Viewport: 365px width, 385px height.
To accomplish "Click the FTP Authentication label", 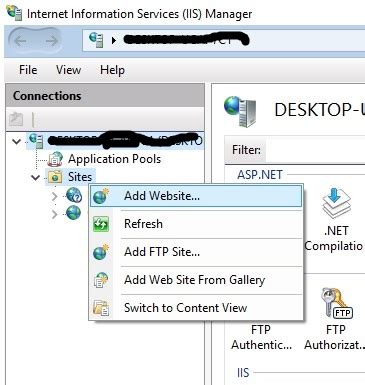I will click(x=261, y=337).
